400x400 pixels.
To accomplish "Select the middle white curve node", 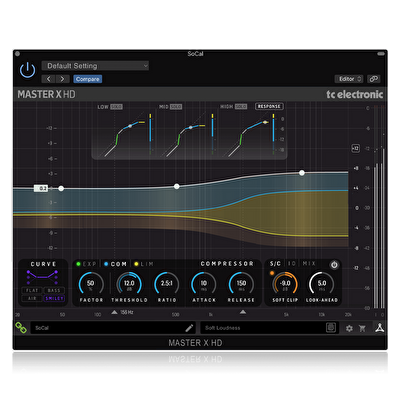I will pyautogui.click(x=177, y=186).
